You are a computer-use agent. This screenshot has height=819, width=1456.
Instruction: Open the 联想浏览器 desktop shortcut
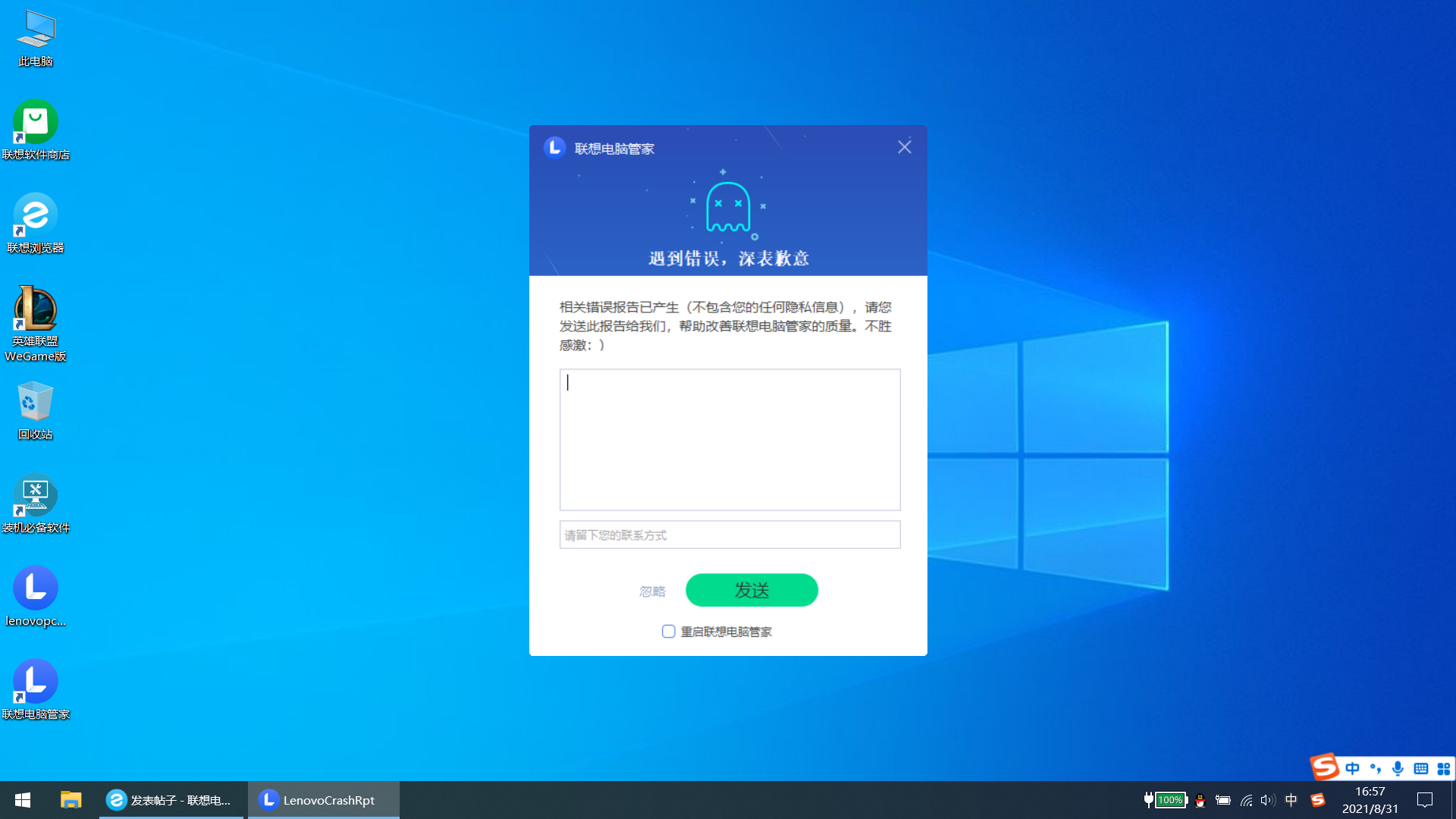point(36,223)
